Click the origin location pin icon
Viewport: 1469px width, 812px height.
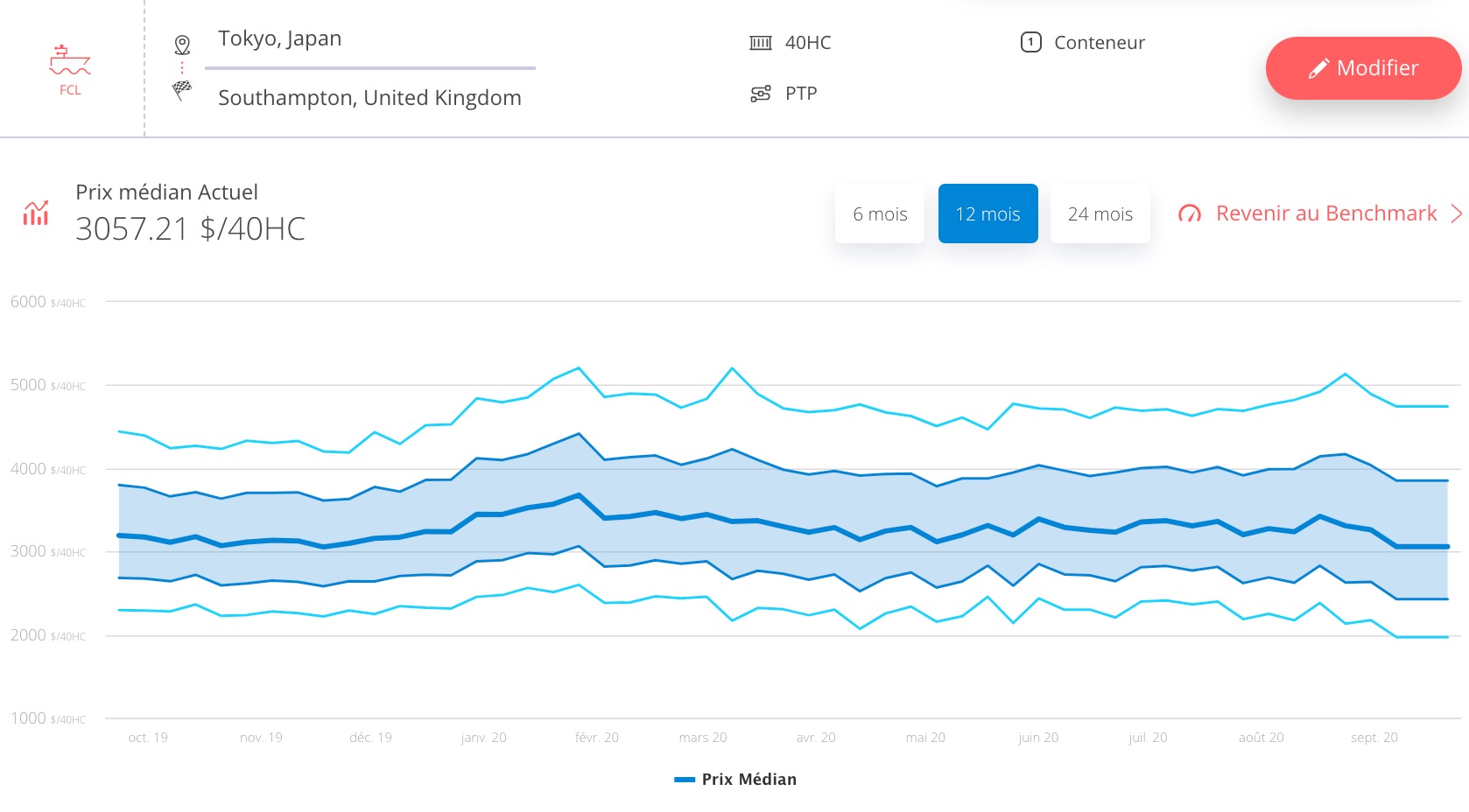pos(182,45)
